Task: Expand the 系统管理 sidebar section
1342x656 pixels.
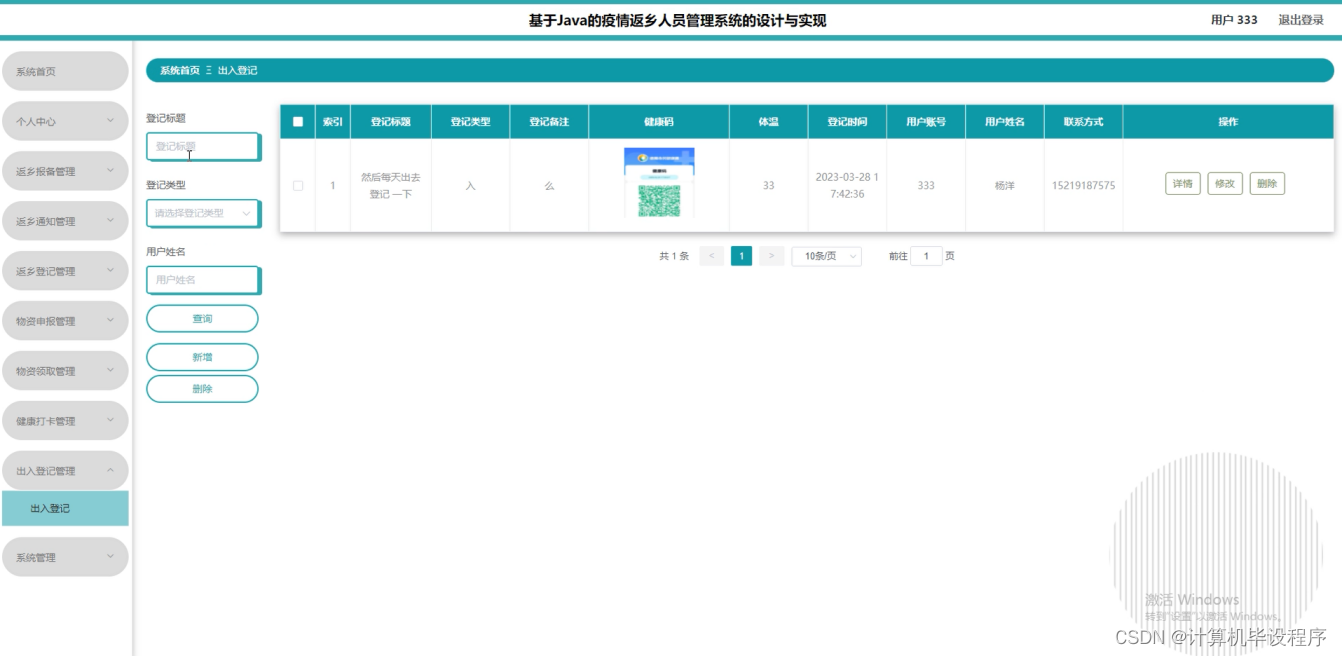Action: [x=66, y=556]
